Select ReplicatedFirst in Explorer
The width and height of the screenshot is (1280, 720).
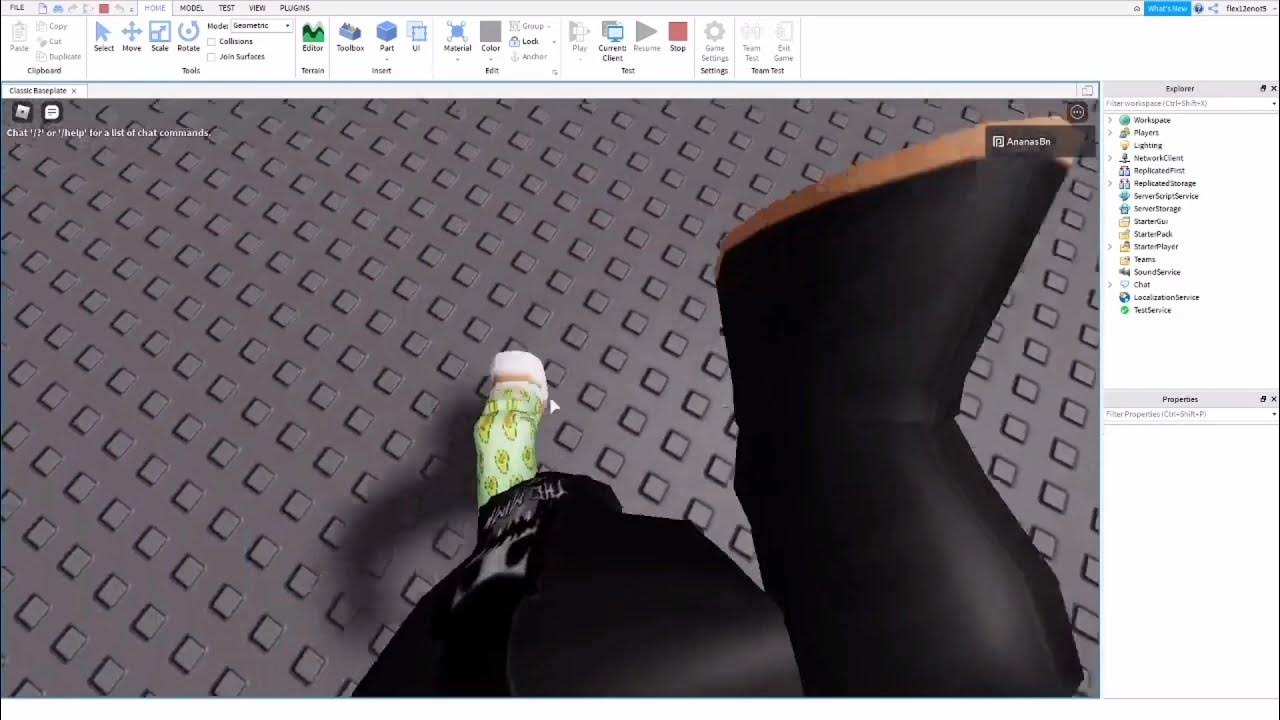(1159, 171)
